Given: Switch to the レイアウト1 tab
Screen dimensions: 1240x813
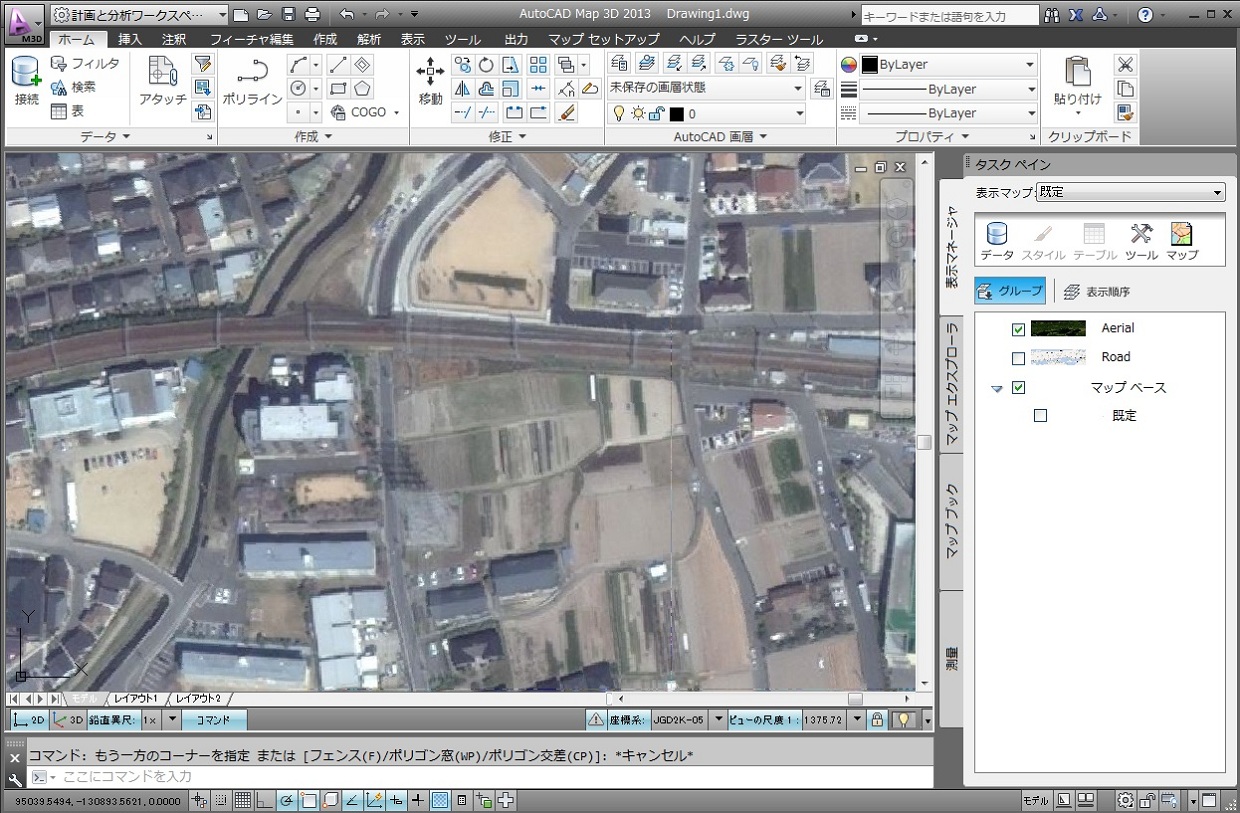Looking at the screenshot, I should (x=135, y=698).
